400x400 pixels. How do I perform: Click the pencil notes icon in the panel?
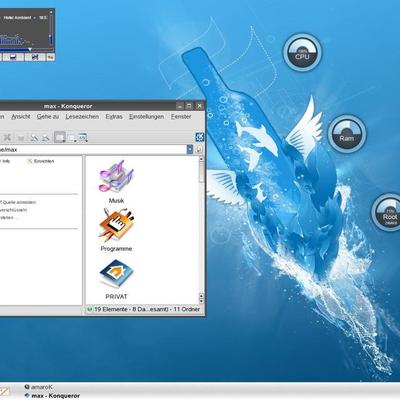pos(5,391)
